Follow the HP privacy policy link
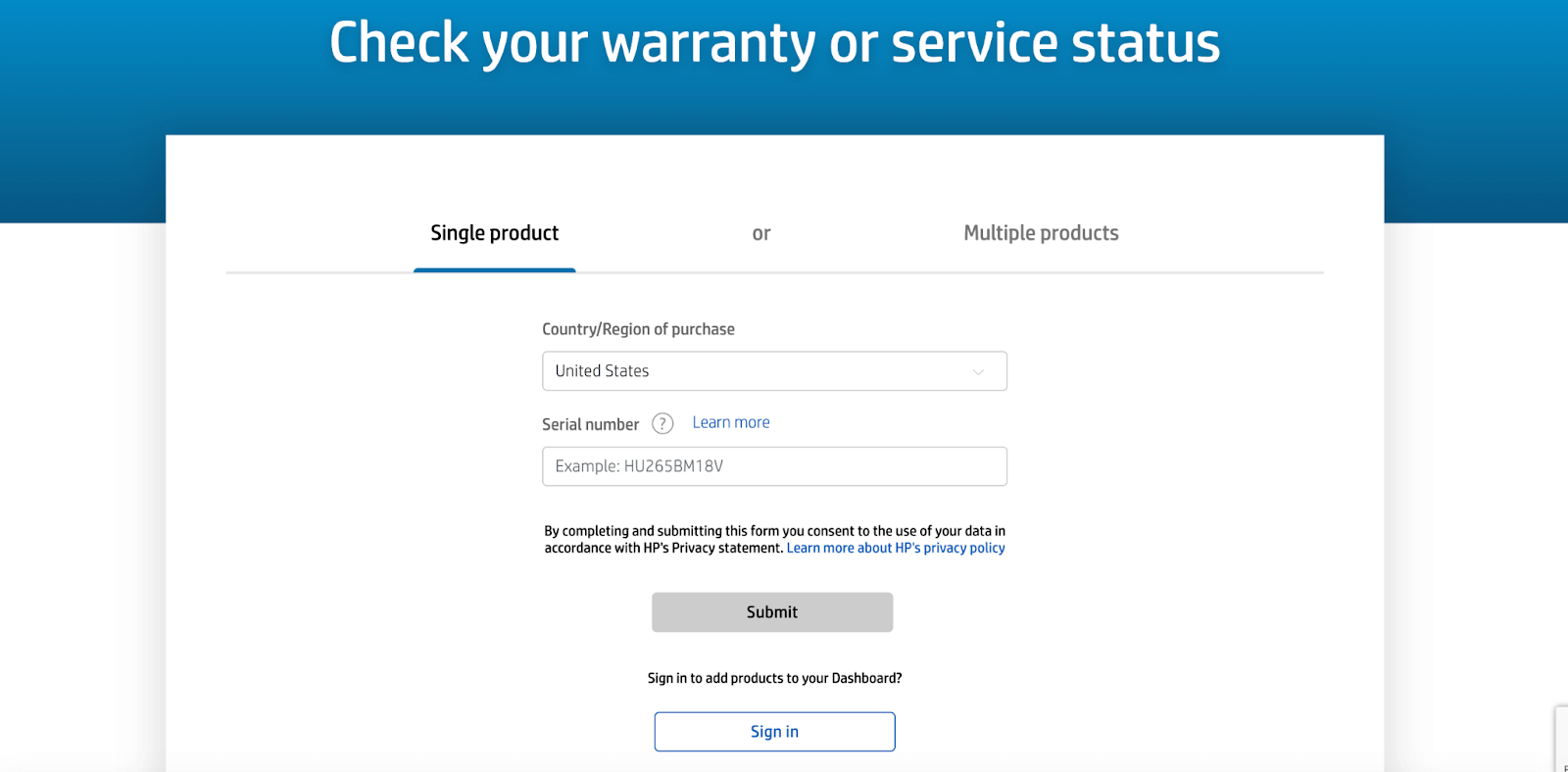Image resolution: width=1568 pixels, height=772 pixels. click(894, 548)
